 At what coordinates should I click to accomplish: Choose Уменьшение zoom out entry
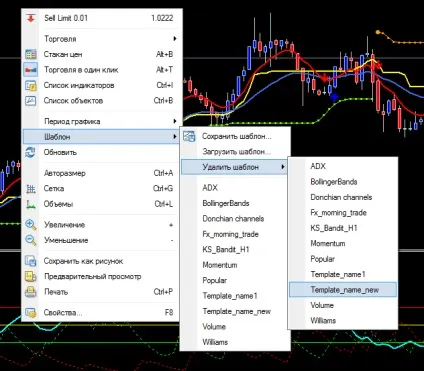102,240
